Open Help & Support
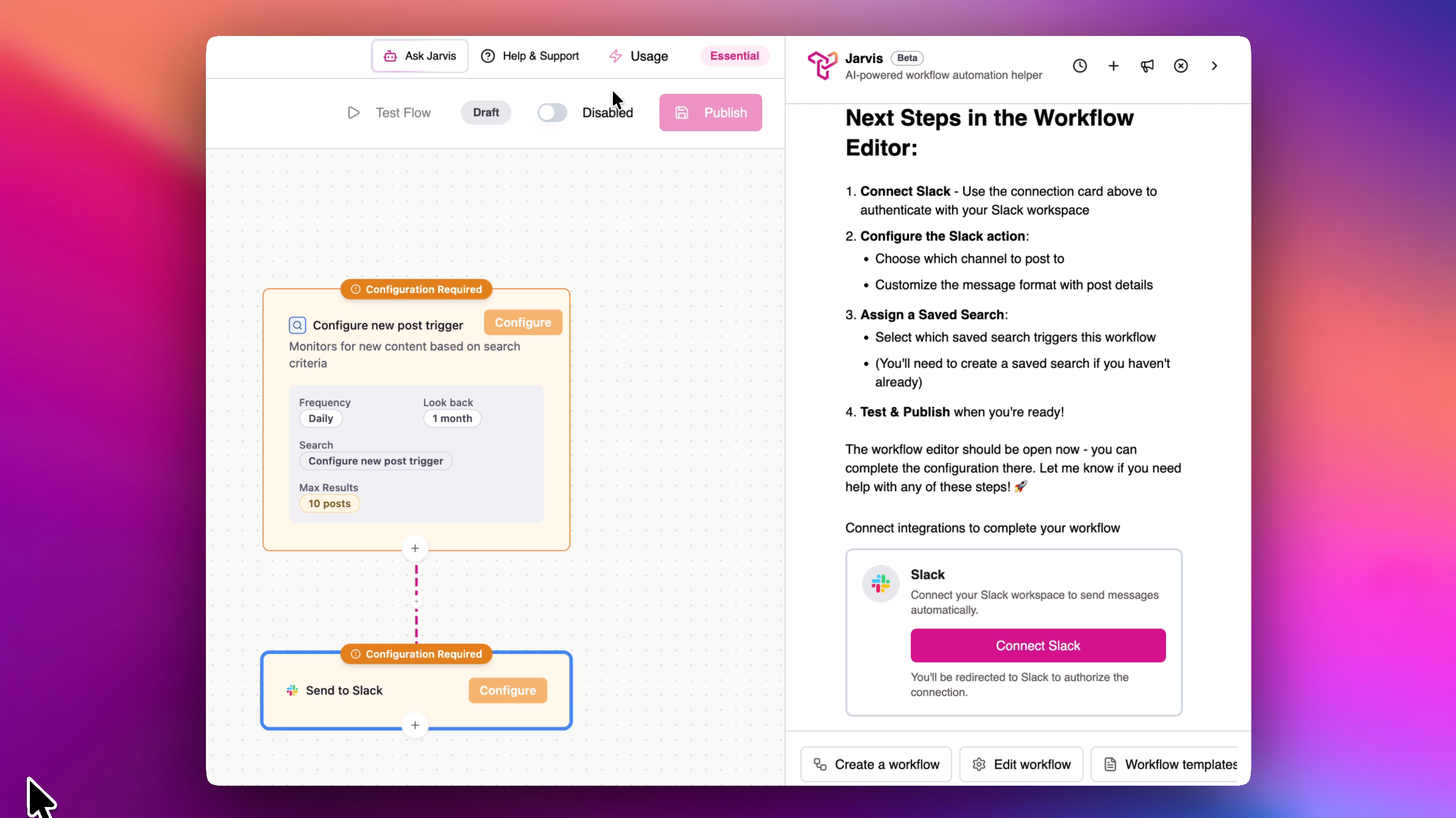 [530, 56]
